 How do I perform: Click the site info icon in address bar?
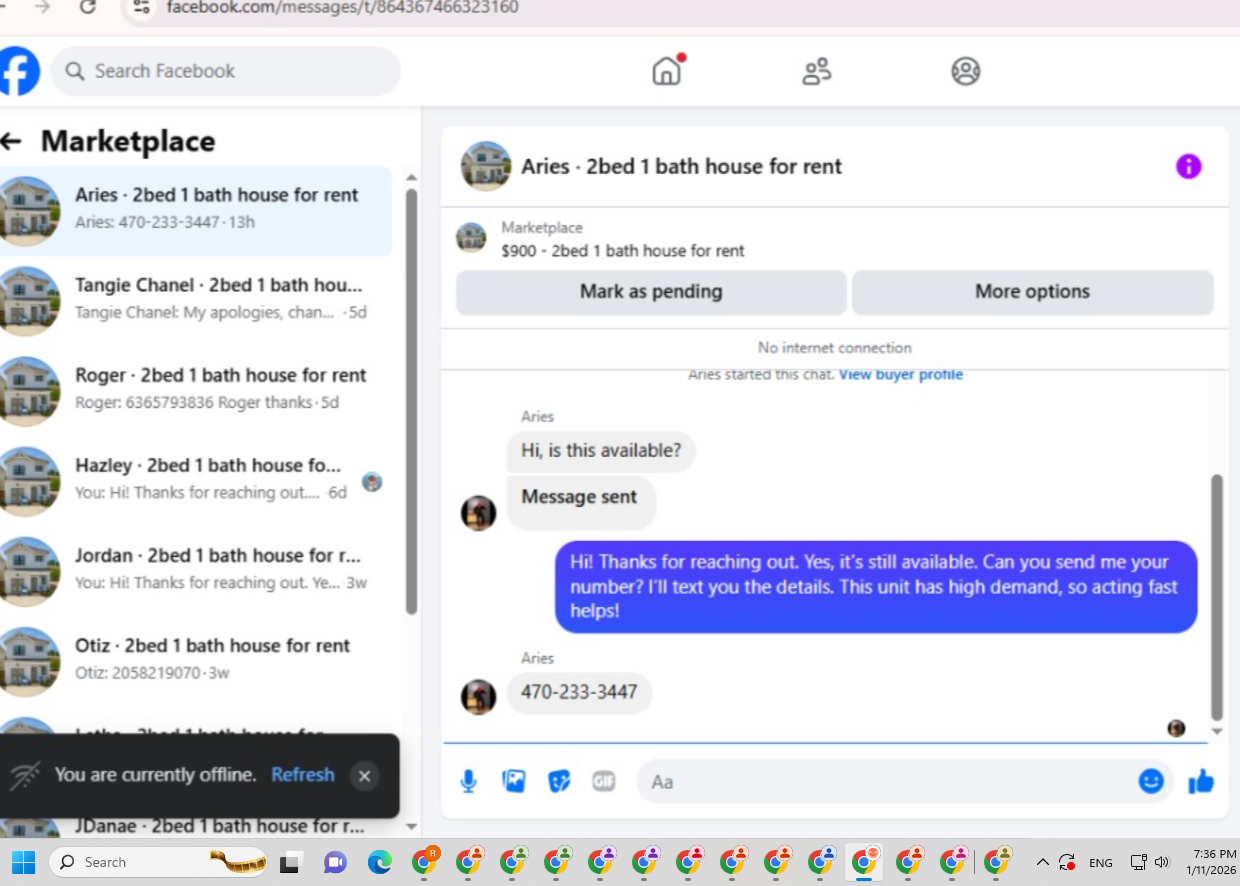pyautogui.click(x=141, y=8)
